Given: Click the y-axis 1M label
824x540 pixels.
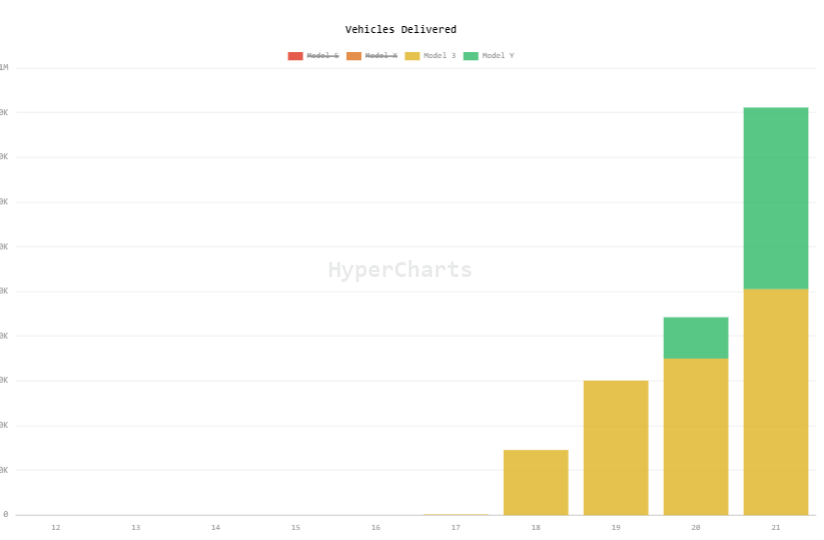Looking at the screenshot, I should (4, 68).
